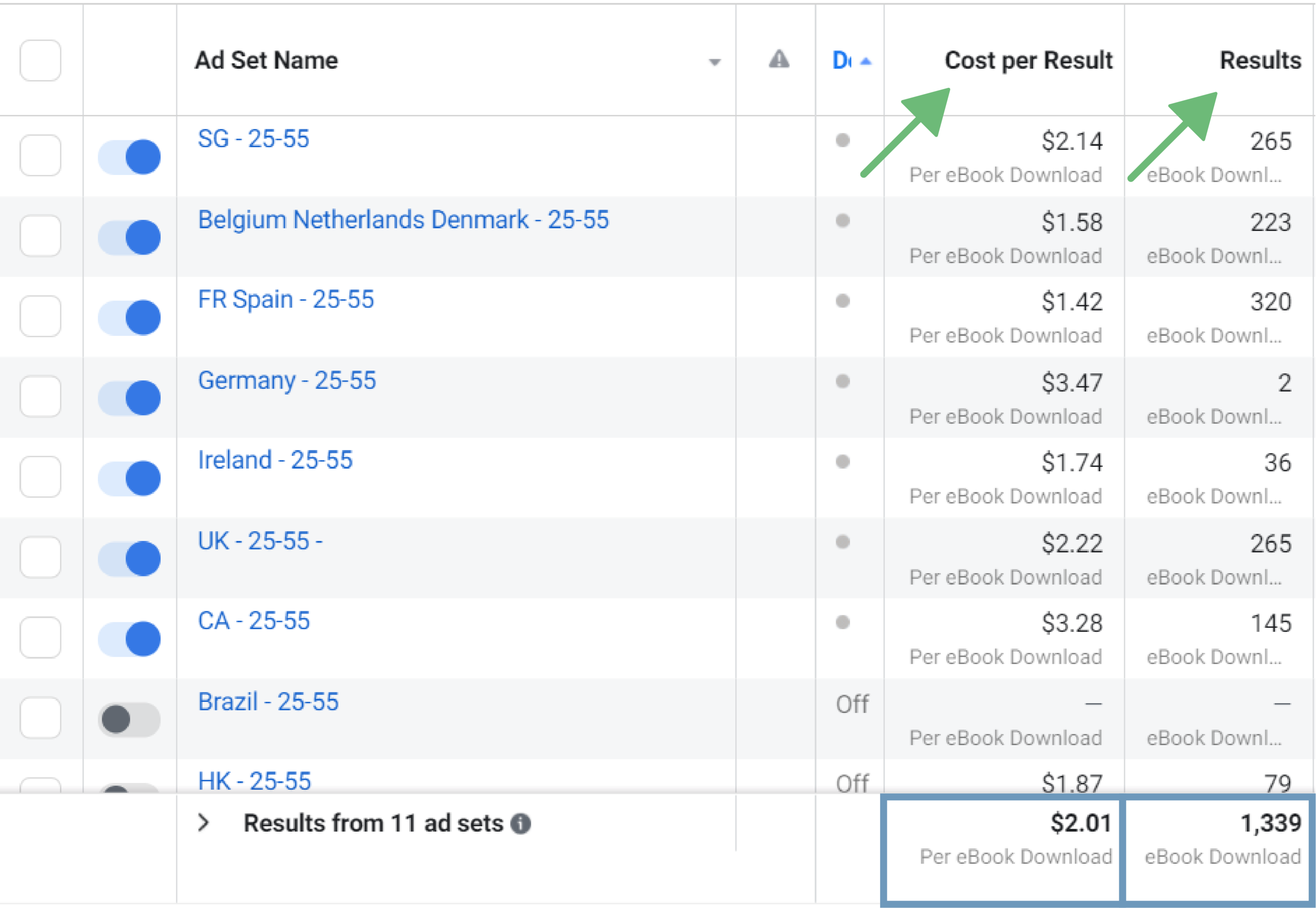
Task: Open Belgium Netherlands Denmark - 25-55 ad set
Action: tap(403, 220)
